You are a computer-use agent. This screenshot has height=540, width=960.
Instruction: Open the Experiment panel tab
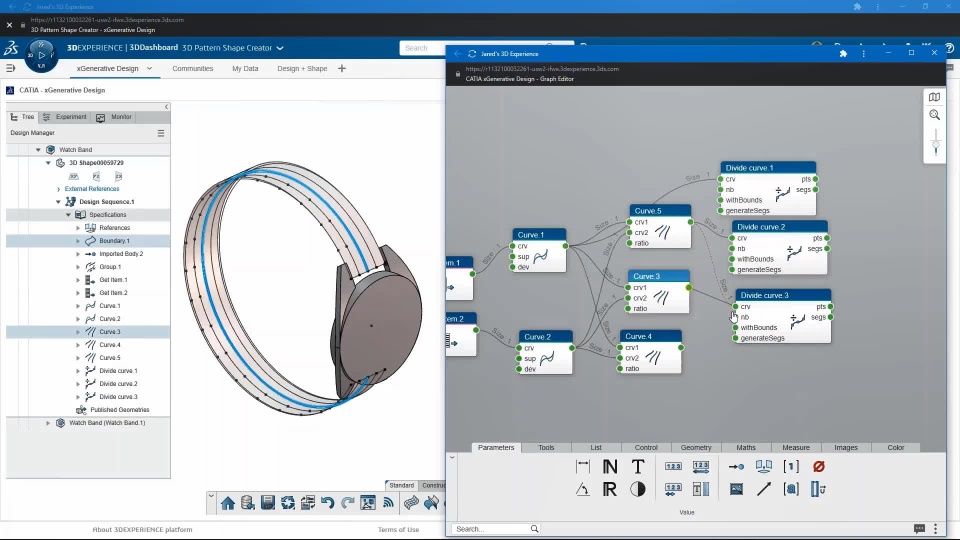[65, 117]
